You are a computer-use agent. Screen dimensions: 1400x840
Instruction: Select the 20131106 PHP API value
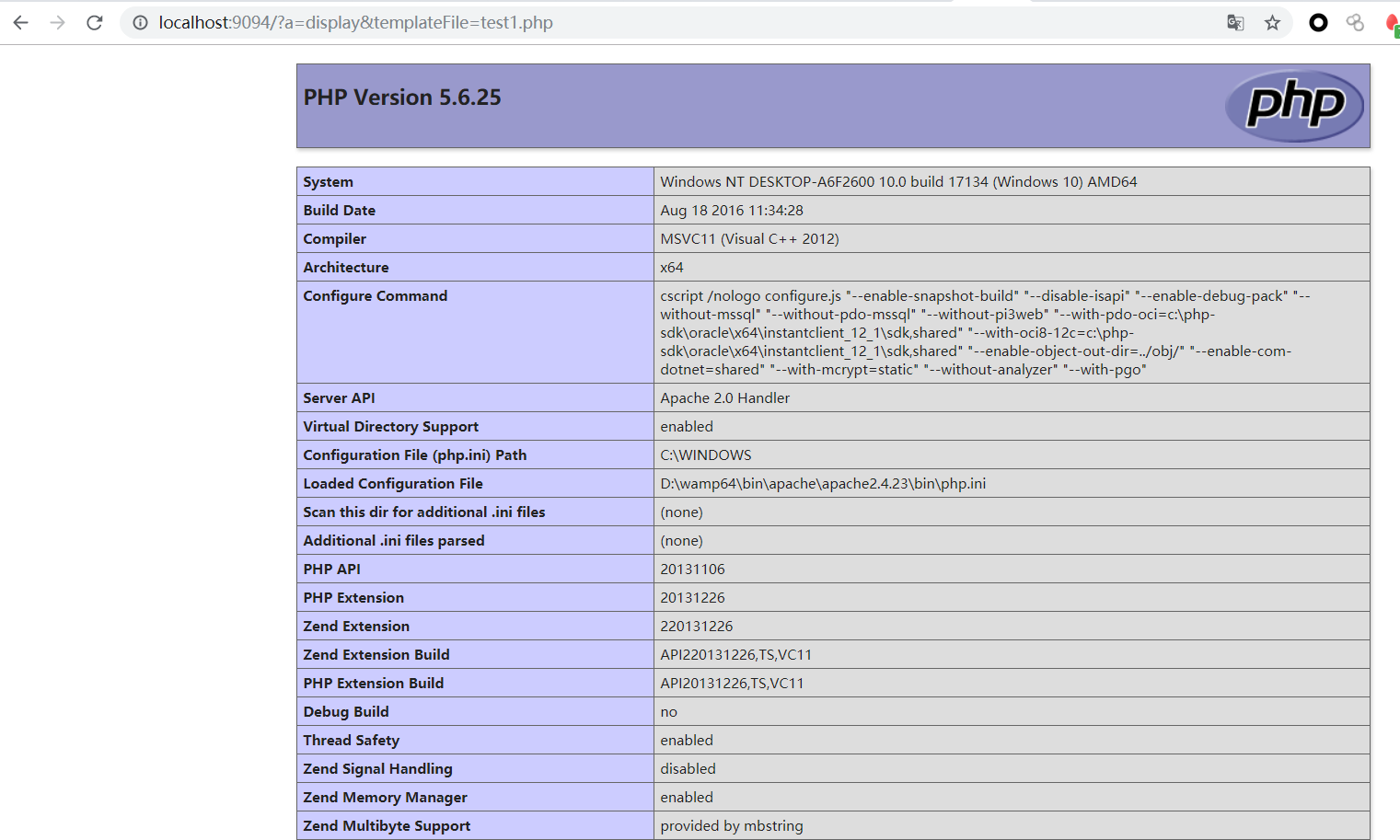pyautogui.click(x=692, y=570)
